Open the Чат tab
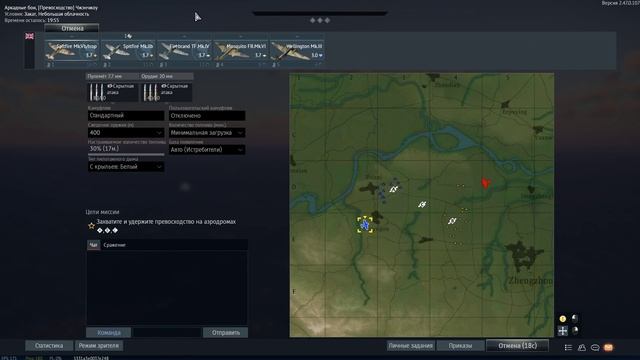 (x=93, y=245)
